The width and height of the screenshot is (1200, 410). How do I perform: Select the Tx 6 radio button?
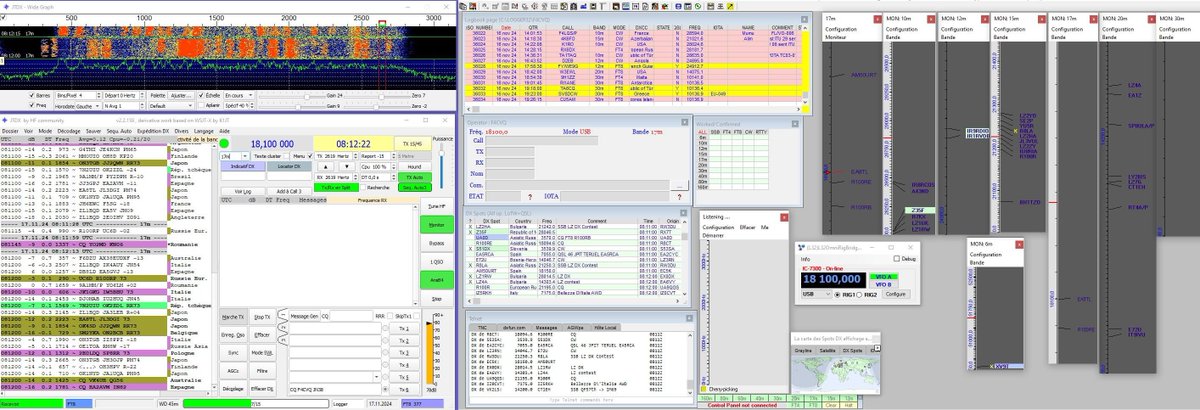[385, 389]
